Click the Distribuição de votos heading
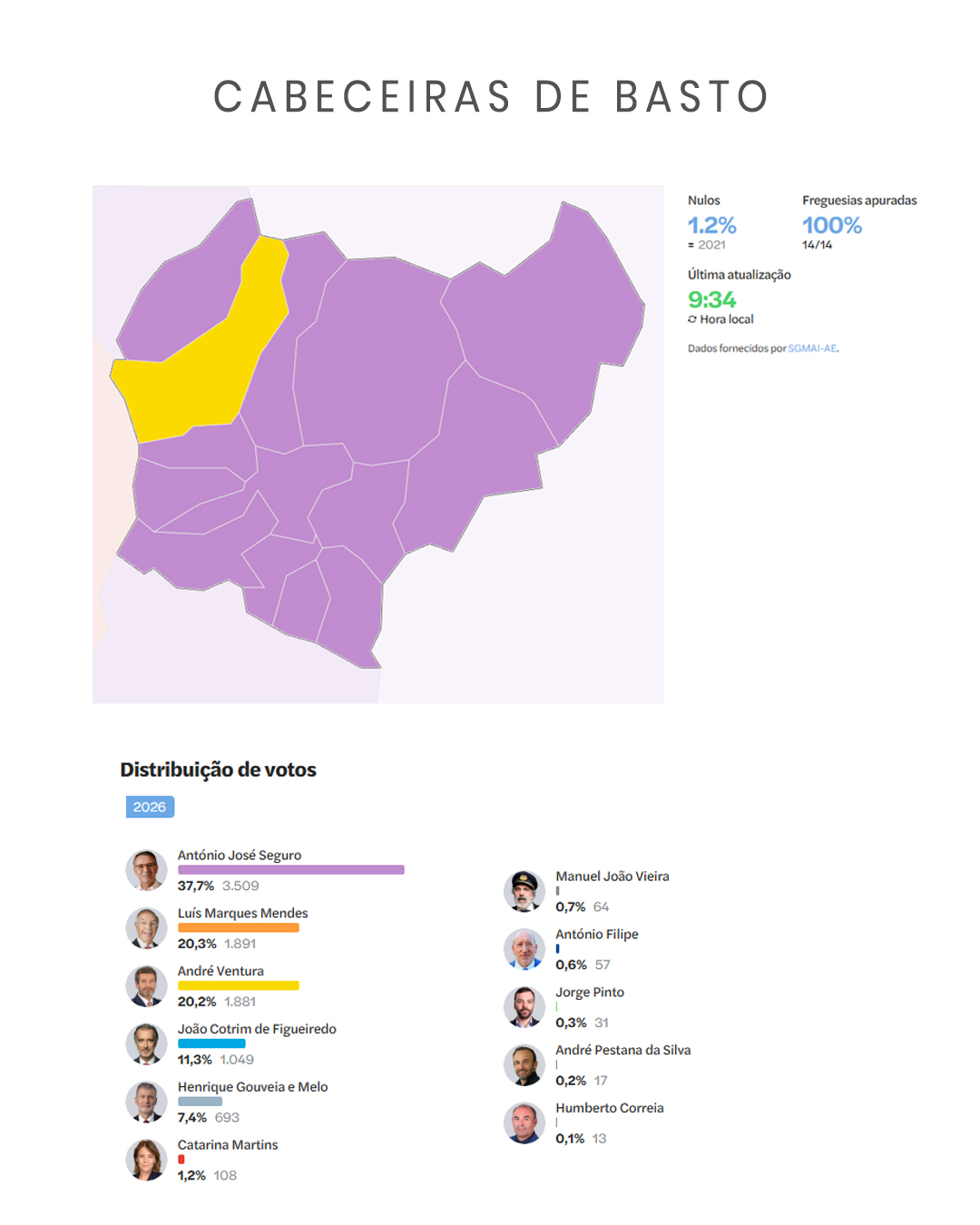 [218, 769]
